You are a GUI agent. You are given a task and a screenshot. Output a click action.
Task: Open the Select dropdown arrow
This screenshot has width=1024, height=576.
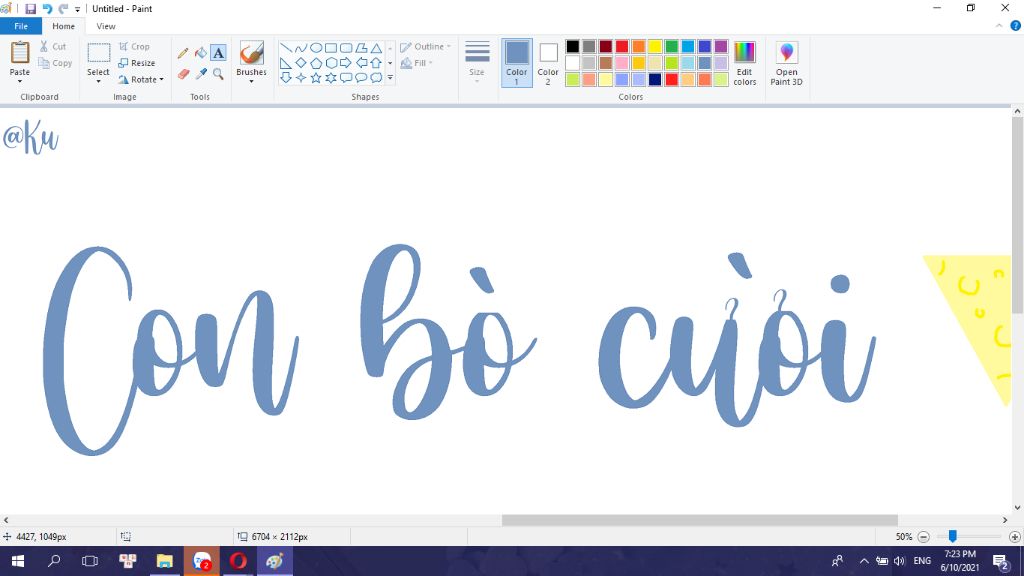click(98, 82)
